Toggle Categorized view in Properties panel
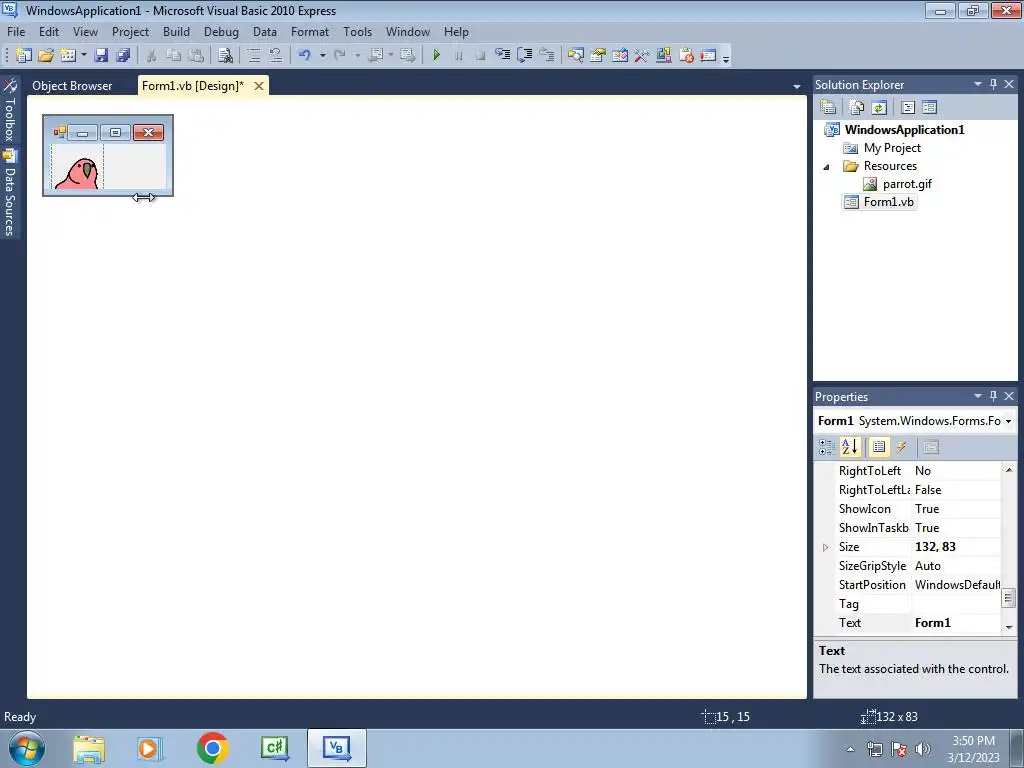Viewport: 1024px width, 768px height. coord(827,447)
